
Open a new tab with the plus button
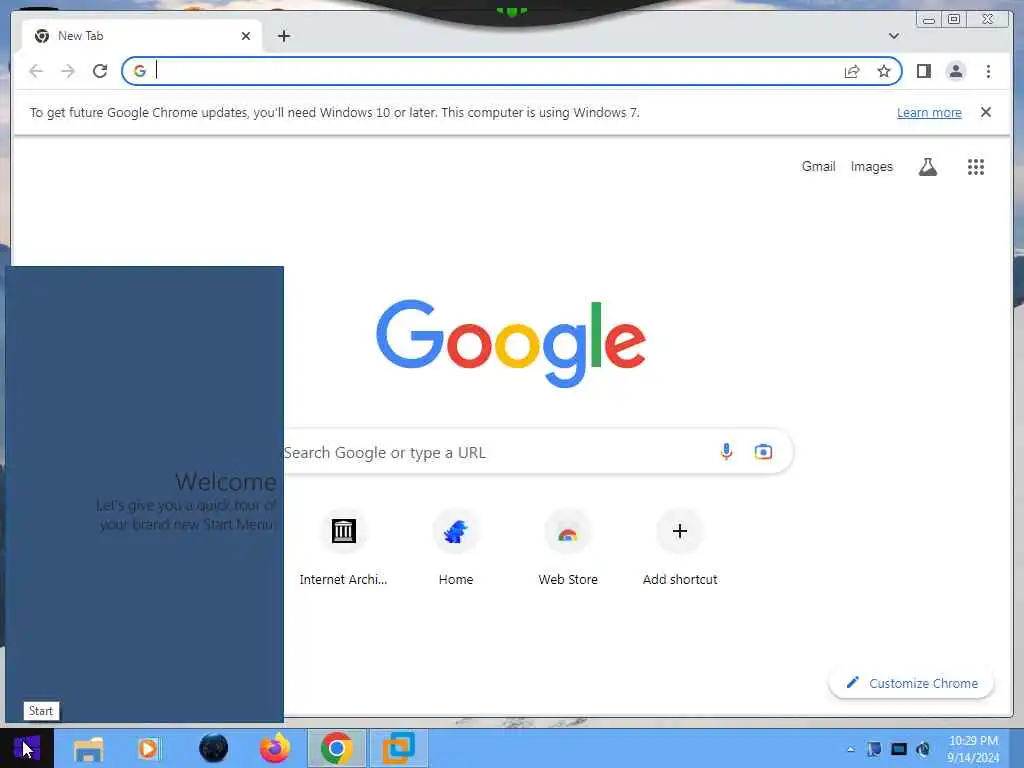tap(283, 36)
